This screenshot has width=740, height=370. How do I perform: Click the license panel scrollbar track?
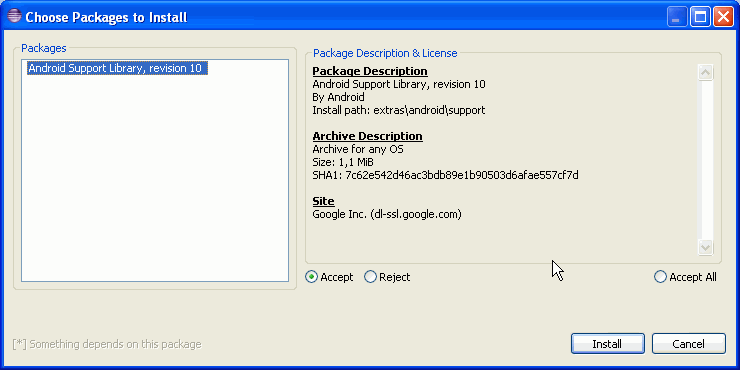(706, 160)
